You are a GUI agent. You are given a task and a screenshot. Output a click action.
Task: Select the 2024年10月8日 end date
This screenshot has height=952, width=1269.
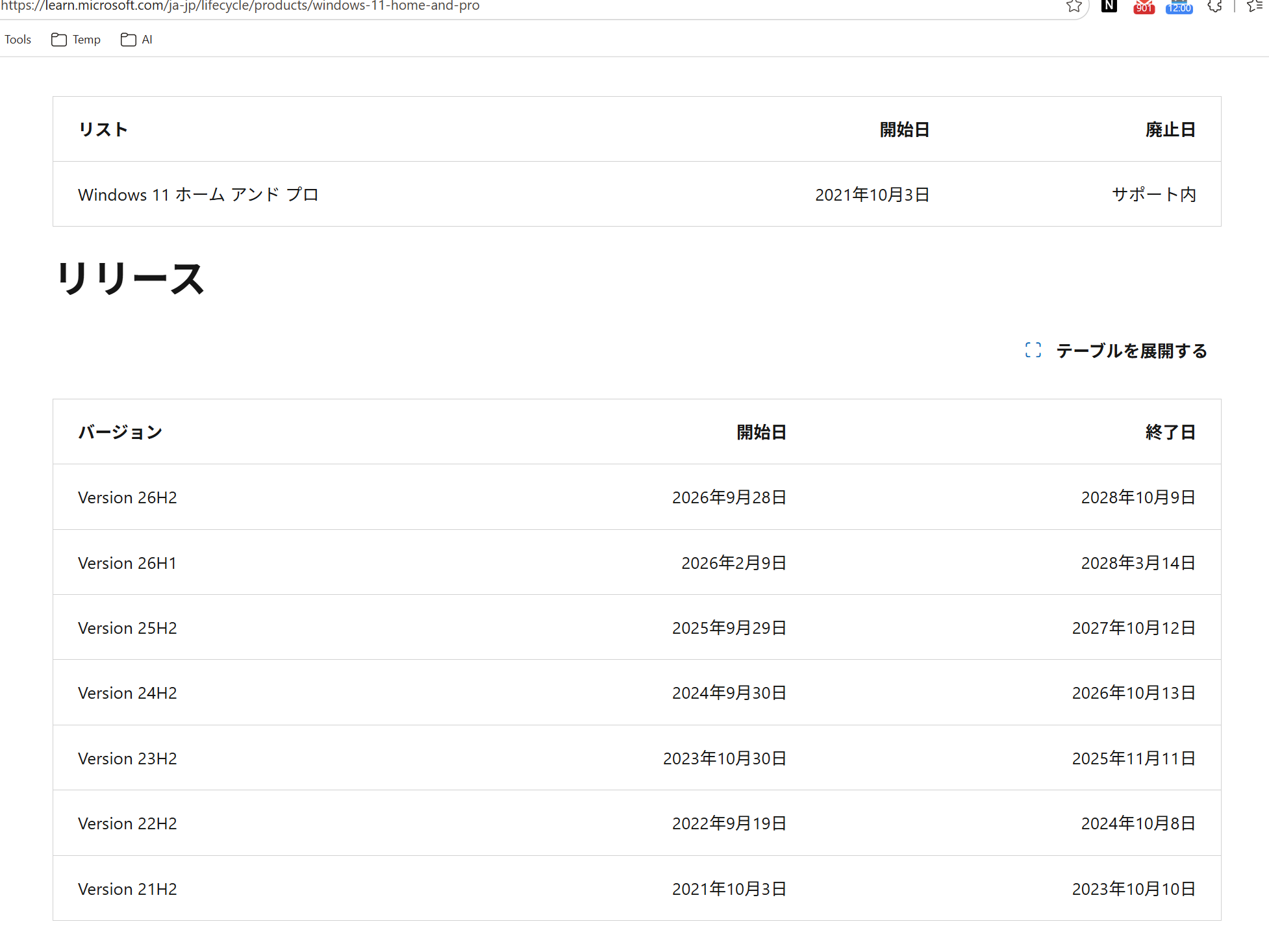click(x=1138, y=823)
